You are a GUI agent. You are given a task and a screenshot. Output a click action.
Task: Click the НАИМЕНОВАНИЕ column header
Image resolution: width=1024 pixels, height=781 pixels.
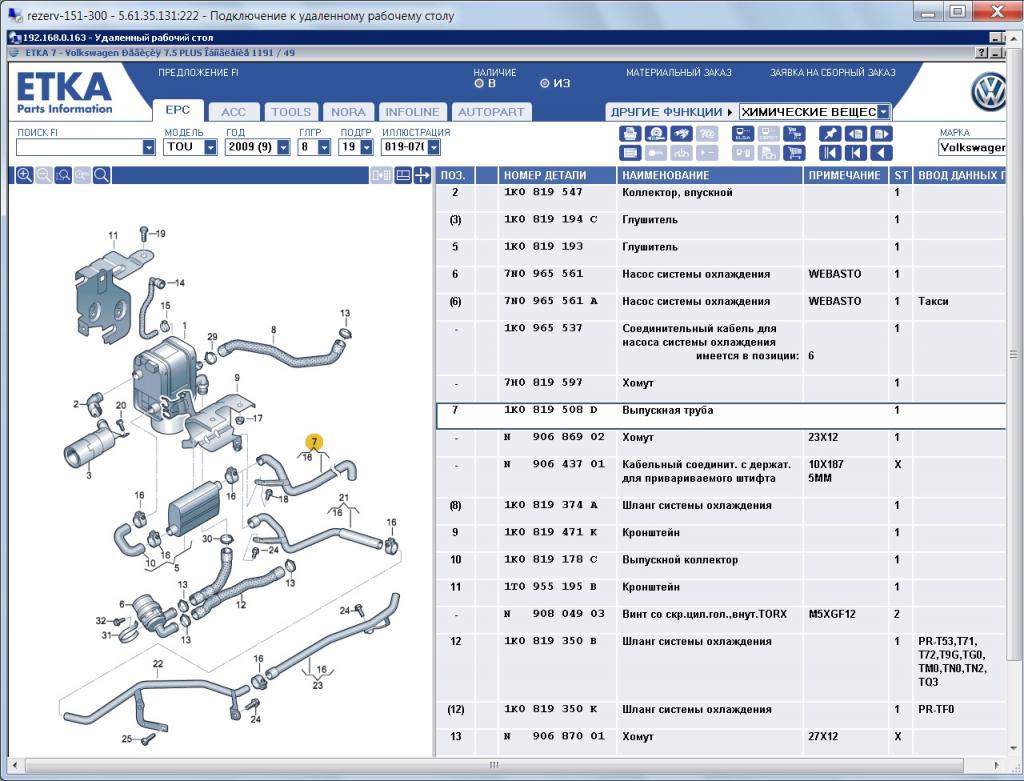coord(710,175)
